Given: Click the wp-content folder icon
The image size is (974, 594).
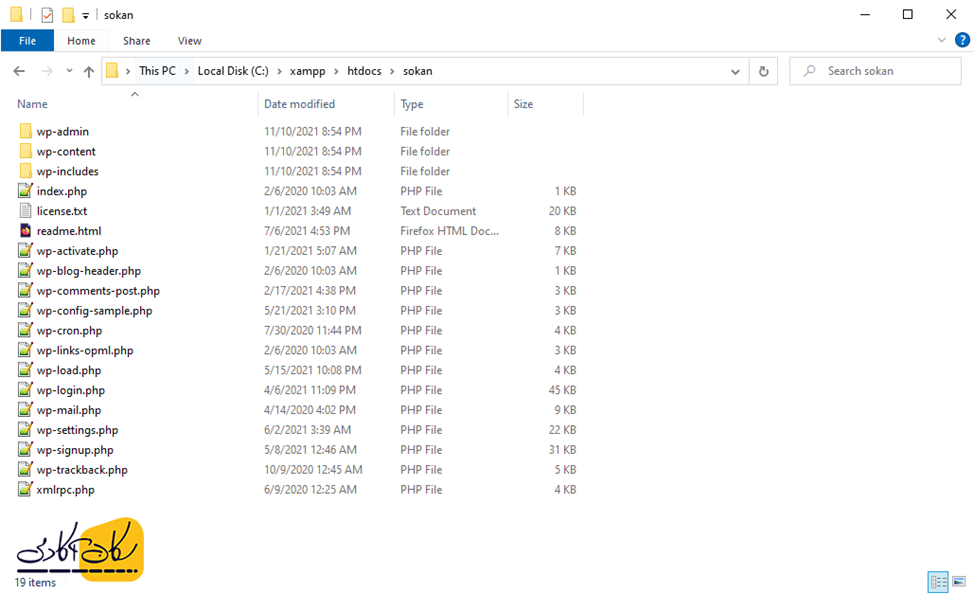Looking at the screenshot, I should pos(25,151).
